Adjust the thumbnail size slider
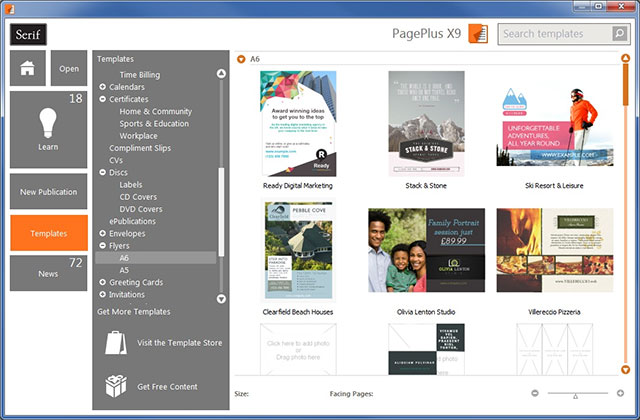The image size is (640, 420). pyautogui.click(x=575, y=395)
